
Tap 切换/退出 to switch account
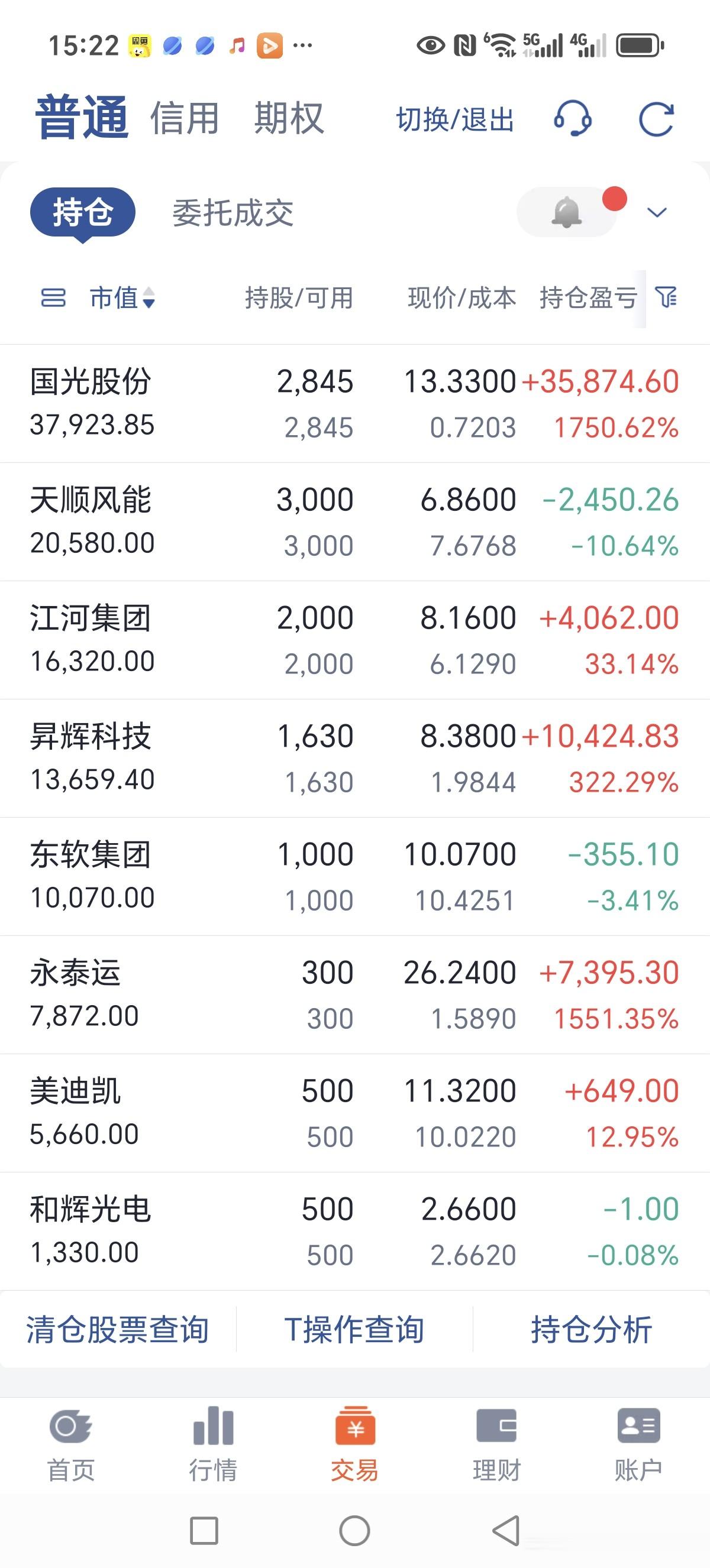[455, 119]
